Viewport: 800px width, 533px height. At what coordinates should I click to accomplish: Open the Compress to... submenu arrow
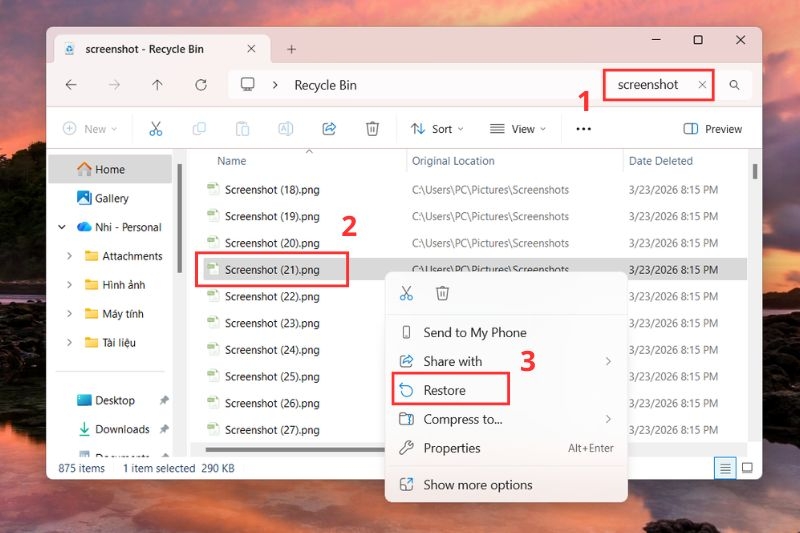[x=608, y=419]
